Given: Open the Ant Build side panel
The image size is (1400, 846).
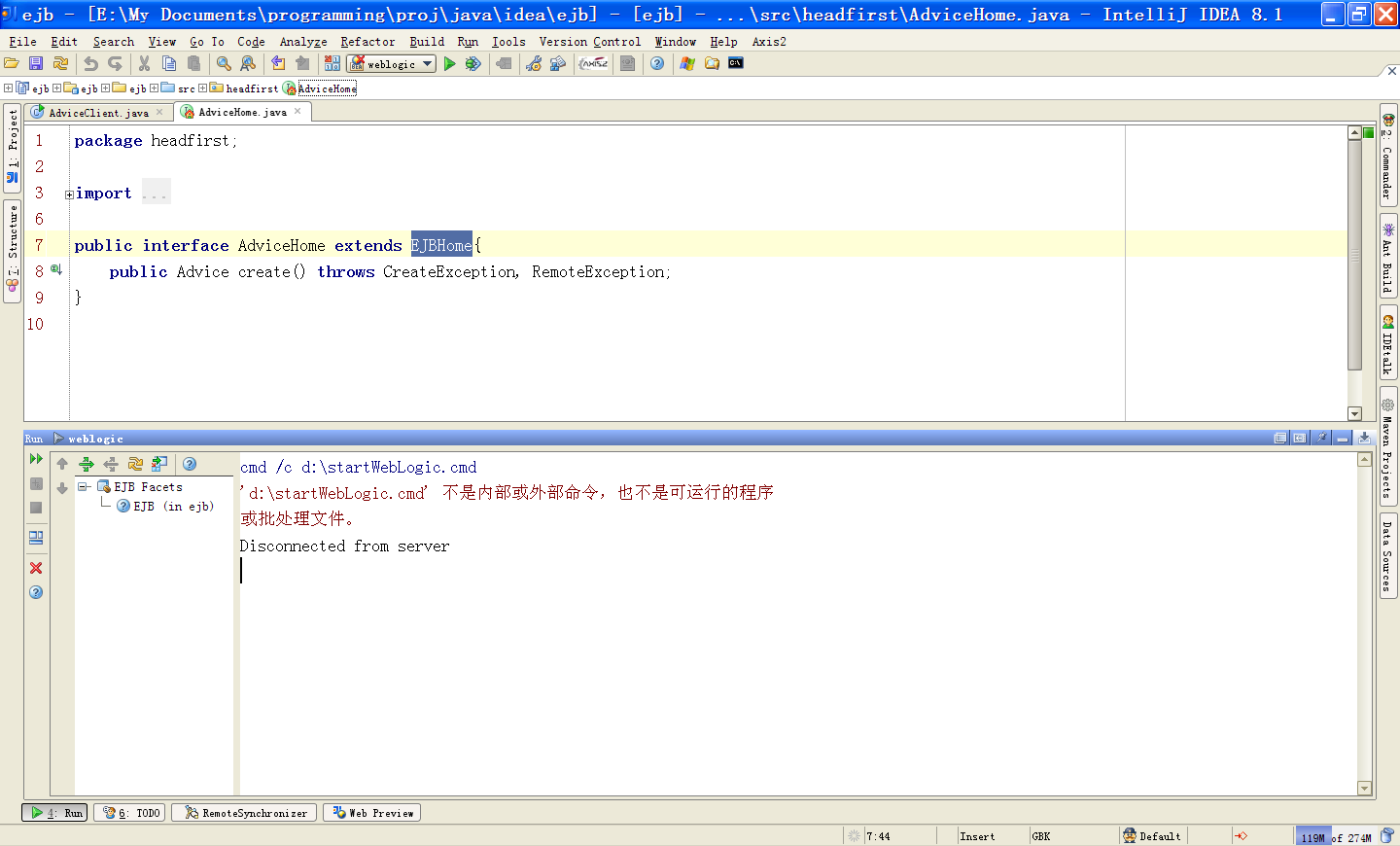Looking at the screenshot, I should 1387,257.
